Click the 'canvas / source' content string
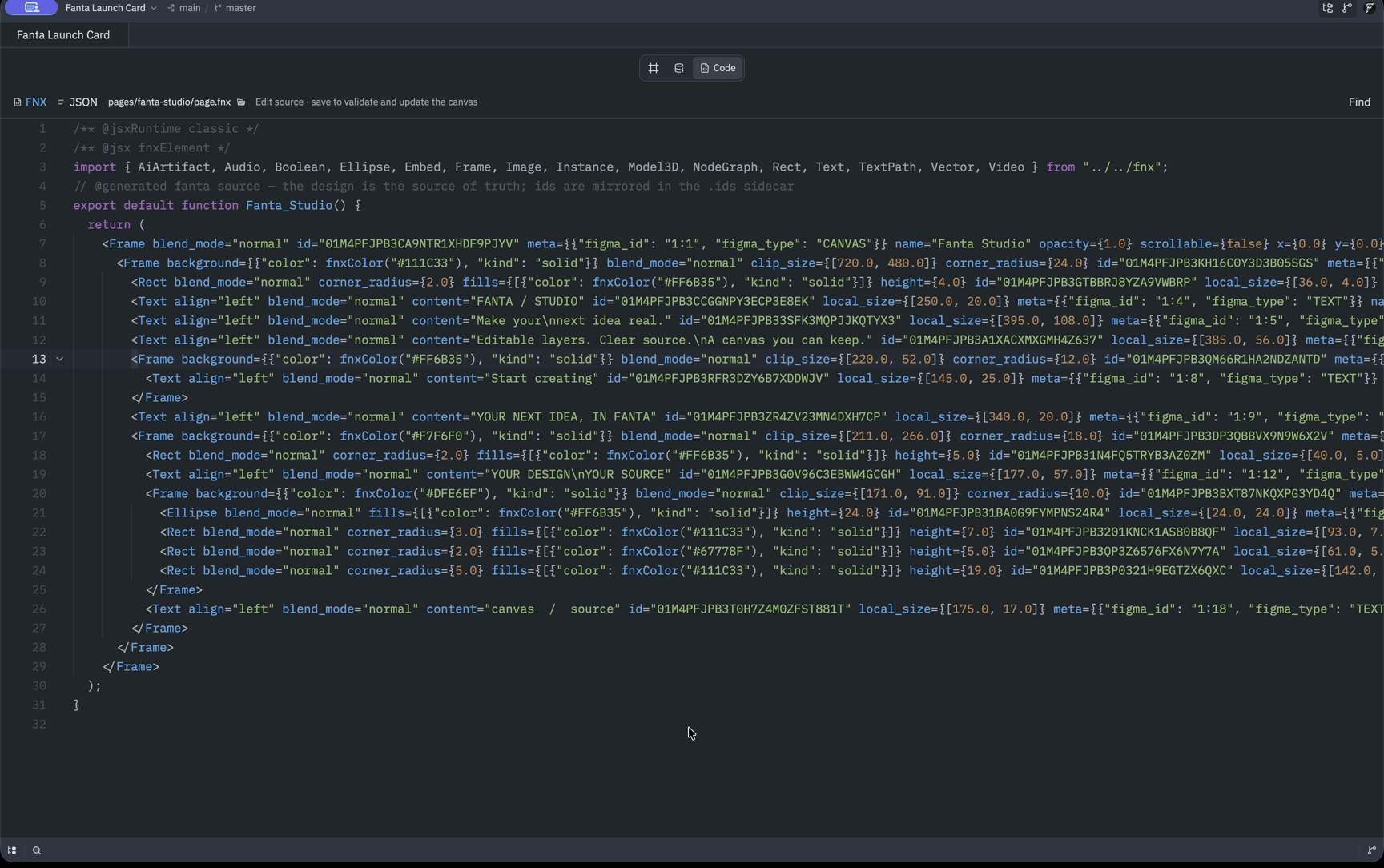The width and height of the screenshot is (1384, 868). click(552, 609)
